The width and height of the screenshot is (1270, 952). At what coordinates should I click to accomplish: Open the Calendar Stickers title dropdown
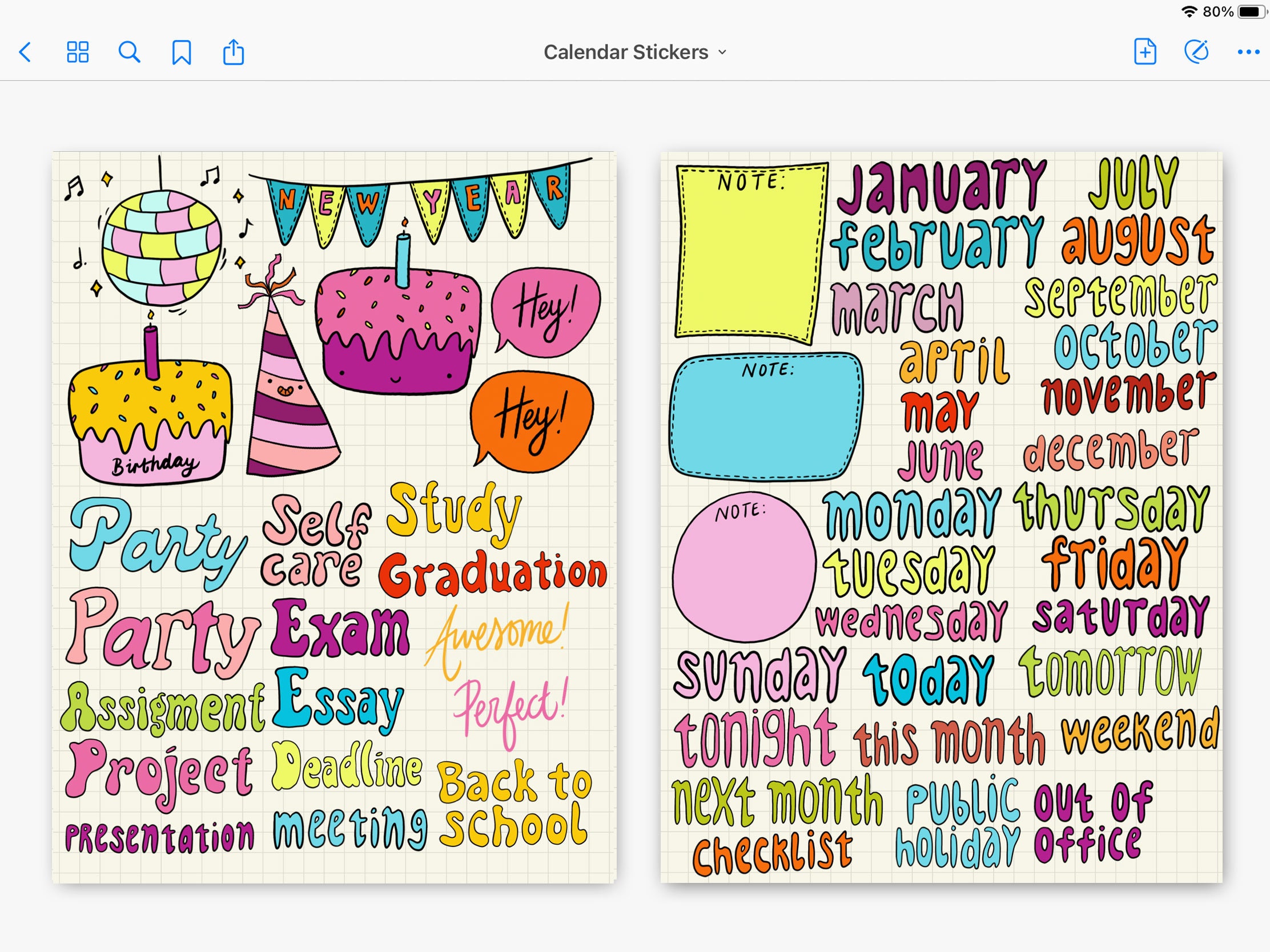pyautogui.click(x=722, y=51)
